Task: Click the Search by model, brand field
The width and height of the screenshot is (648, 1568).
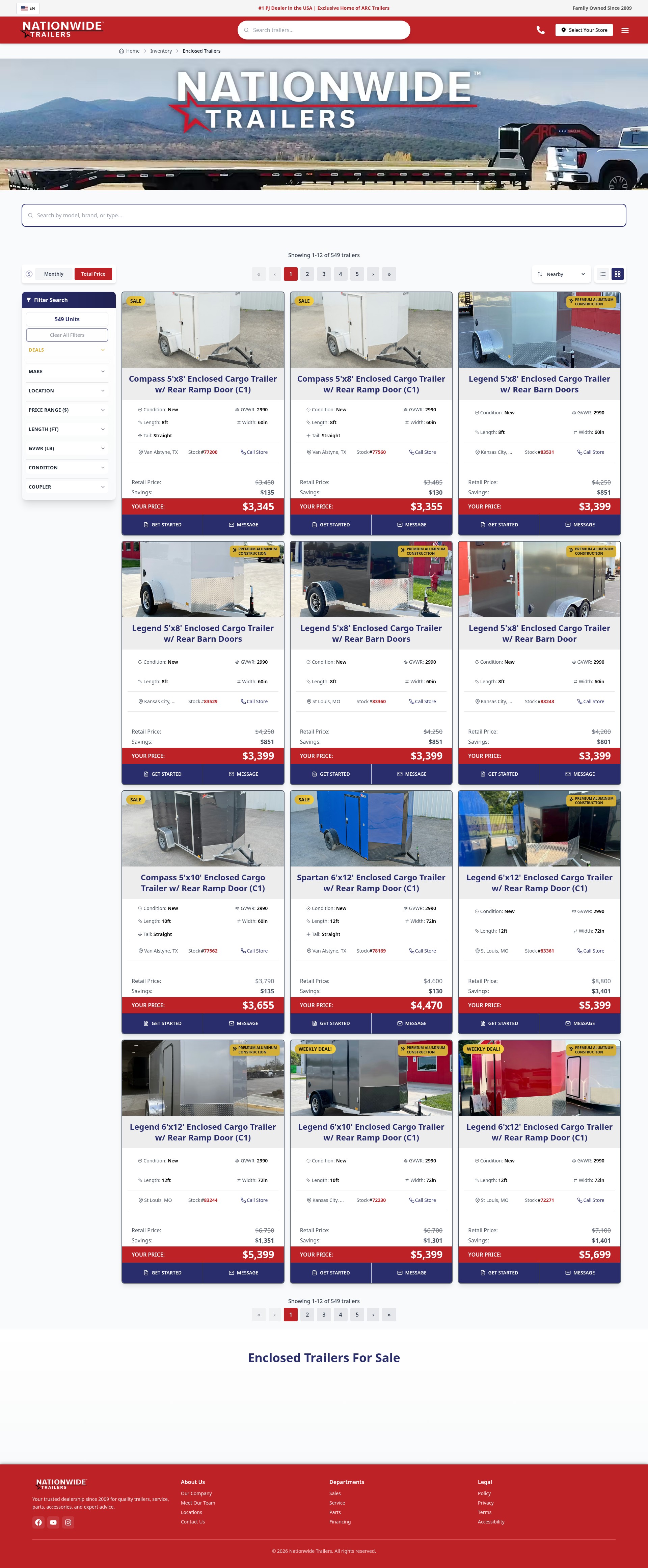Action: click(324, 216)
